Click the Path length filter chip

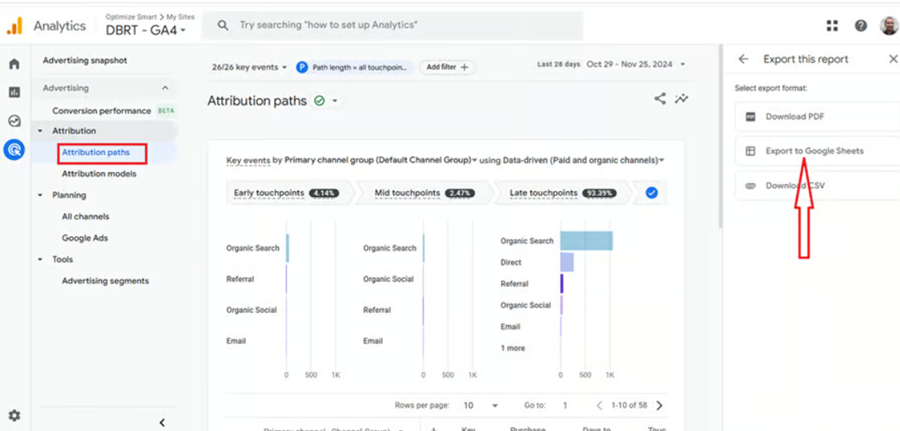pyautogui.click(x=355, y=67)
